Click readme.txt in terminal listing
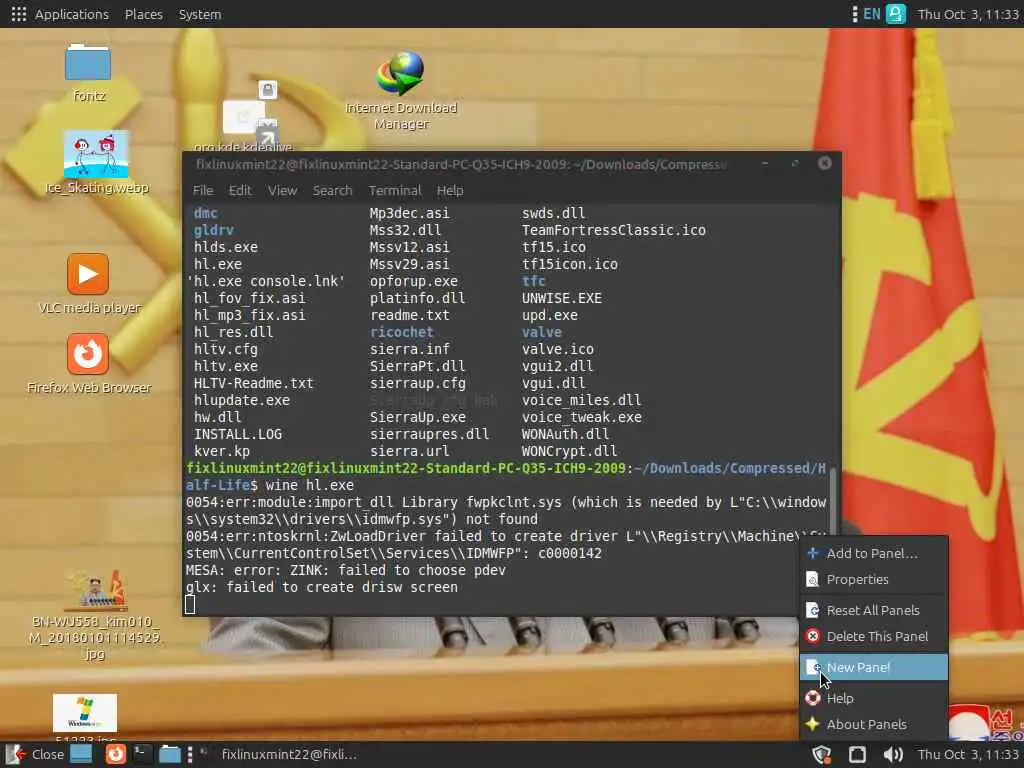This screenshot has height=768, width=1024. coord(409,315)
